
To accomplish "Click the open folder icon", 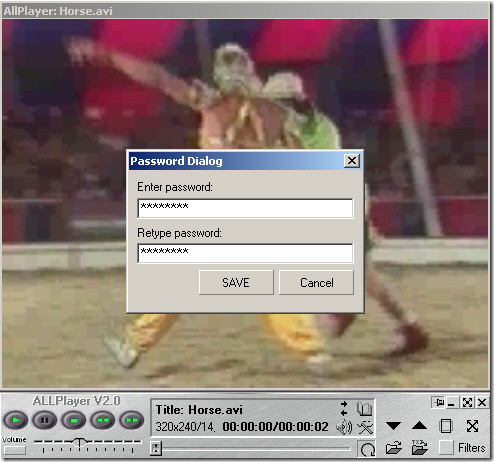I will point(394,448).
